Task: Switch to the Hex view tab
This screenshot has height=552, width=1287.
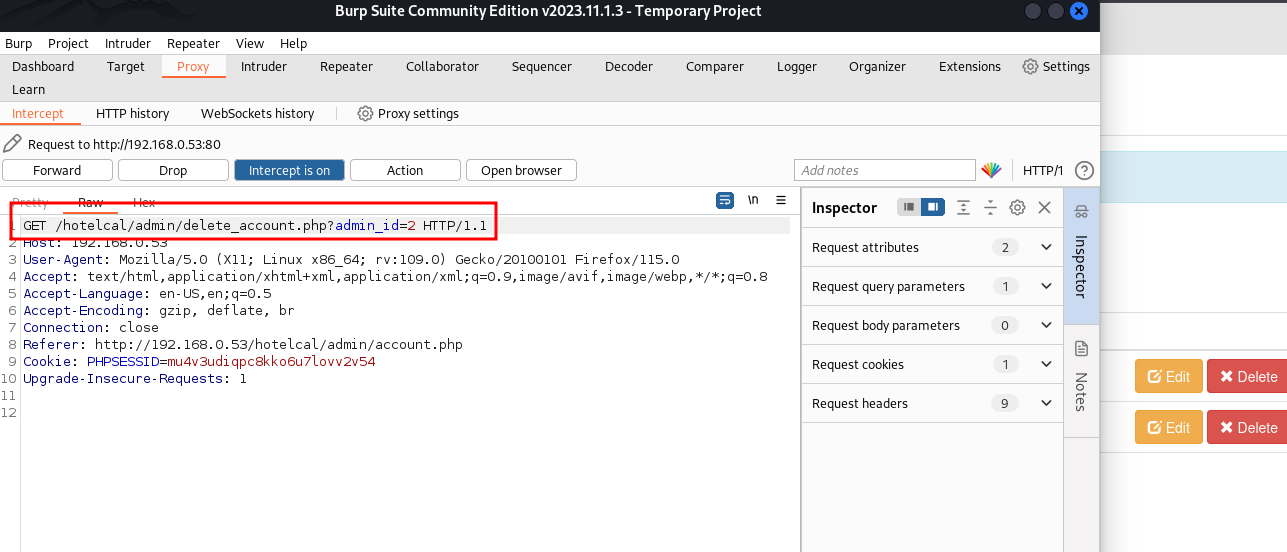Action: tap(144, 202)
